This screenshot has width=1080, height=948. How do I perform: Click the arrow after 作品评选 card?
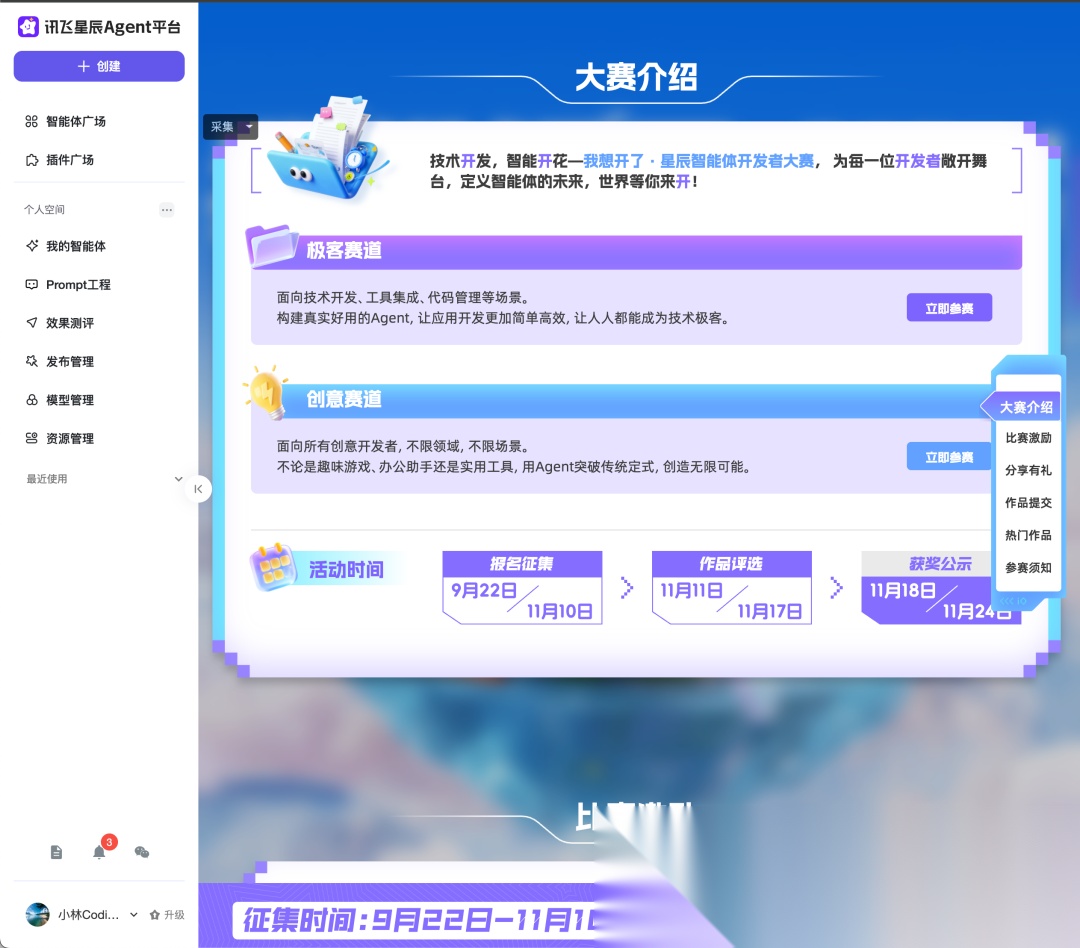(836, 588)
